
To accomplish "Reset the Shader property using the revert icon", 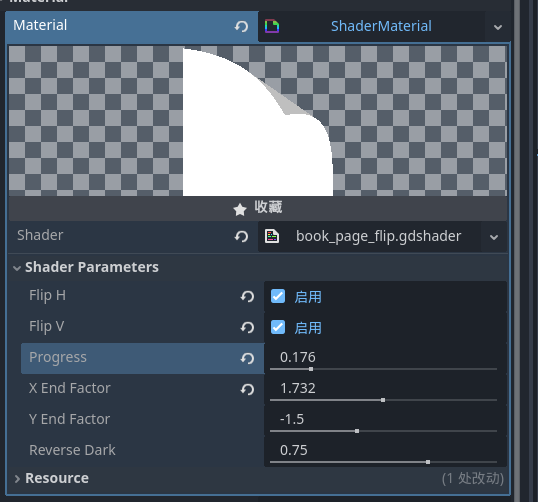I will (x=241, y=236).
